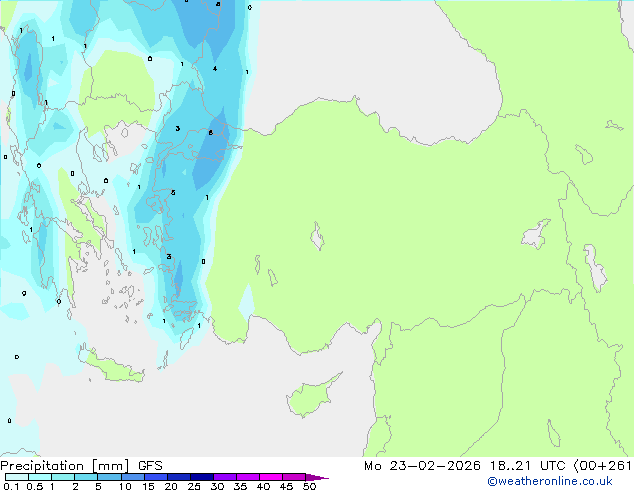
Task: Select the 2–5 mm legend color box
Action: pyautogui.click(x=86, y=477)
